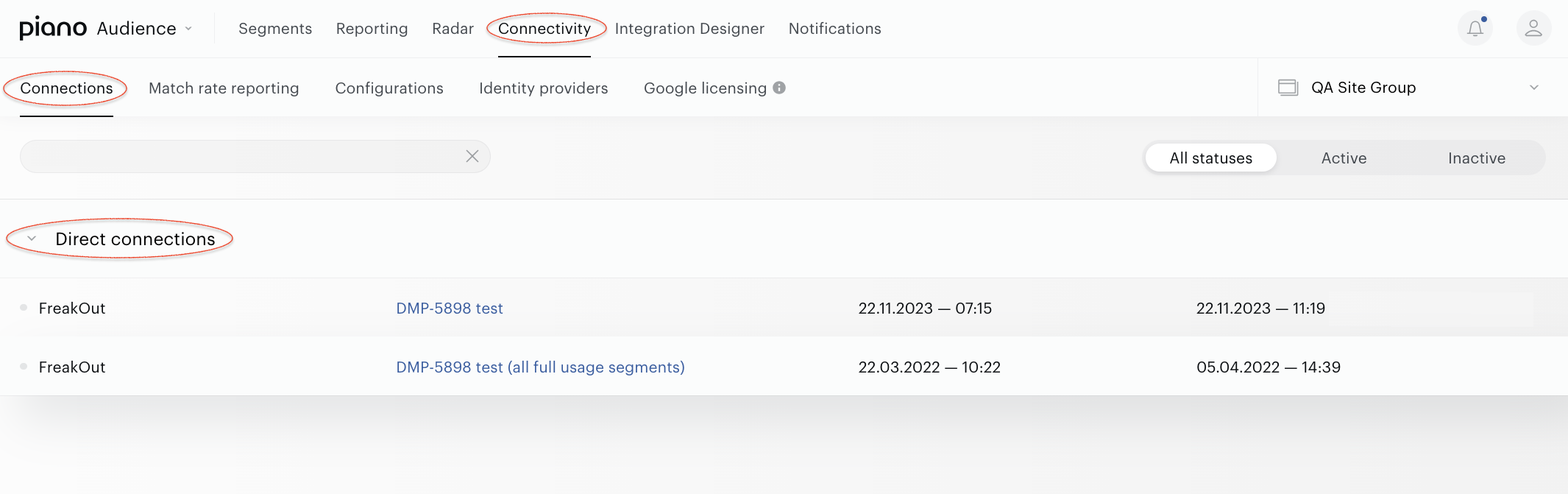Image resolution: width=1568 pixels, height=494 pixels.
Task: Filter connections by Active status
Action: point(1344,158)
